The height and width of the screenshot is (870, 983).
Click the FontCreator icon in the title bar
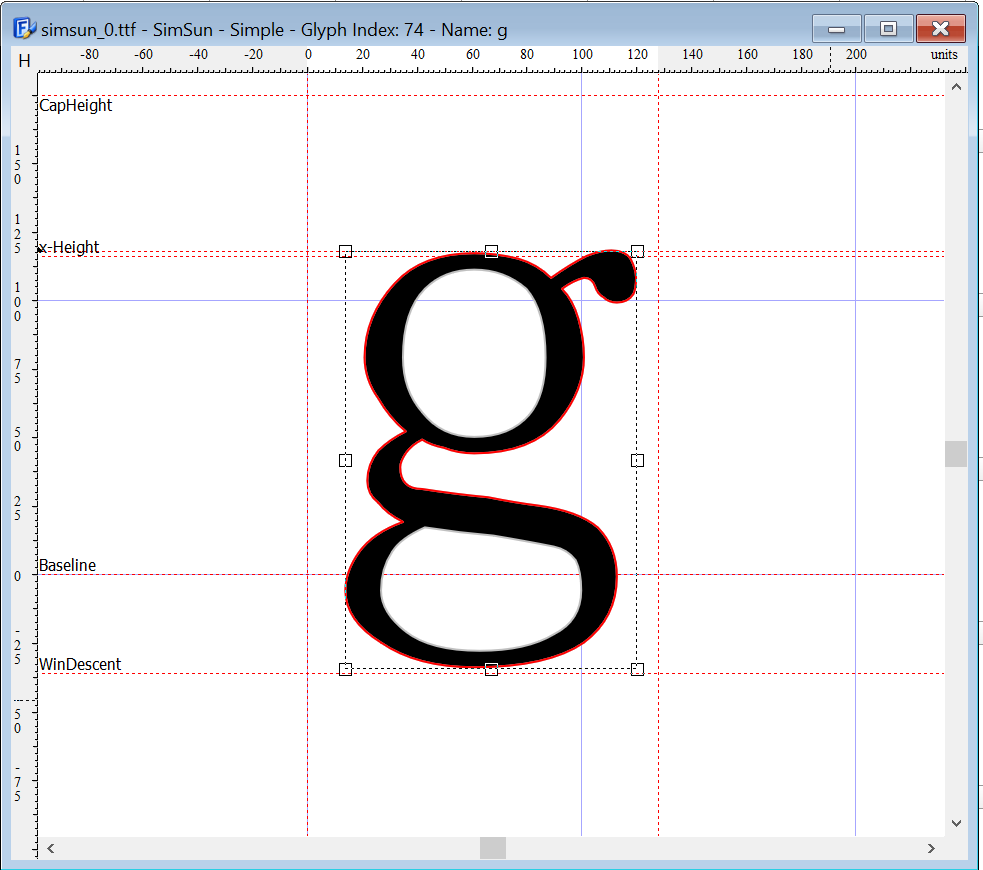[24, 28]
